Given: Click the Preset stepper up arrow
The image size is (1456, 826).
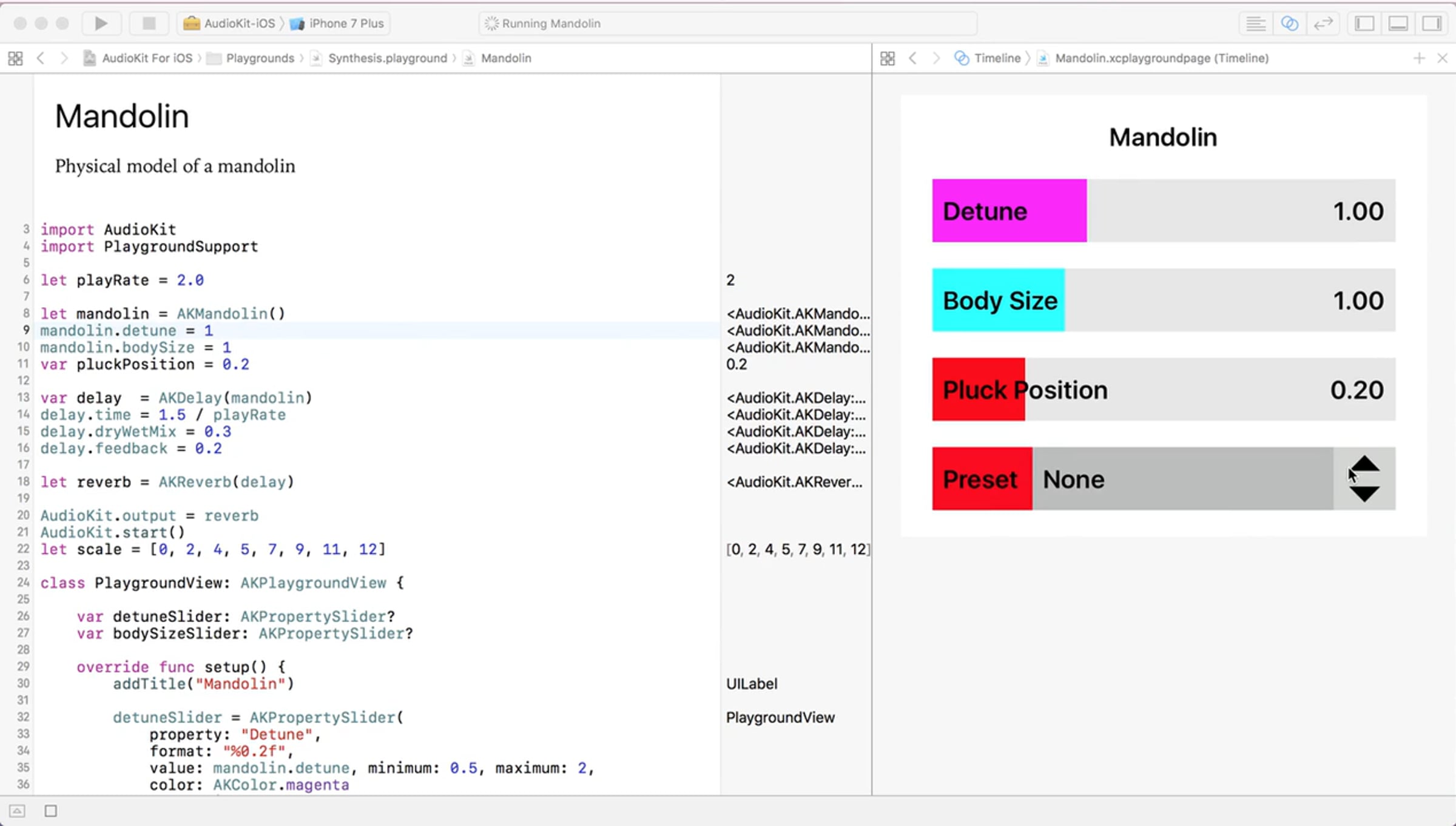Looking at the screenshot, I should (x=1364, y=464).
